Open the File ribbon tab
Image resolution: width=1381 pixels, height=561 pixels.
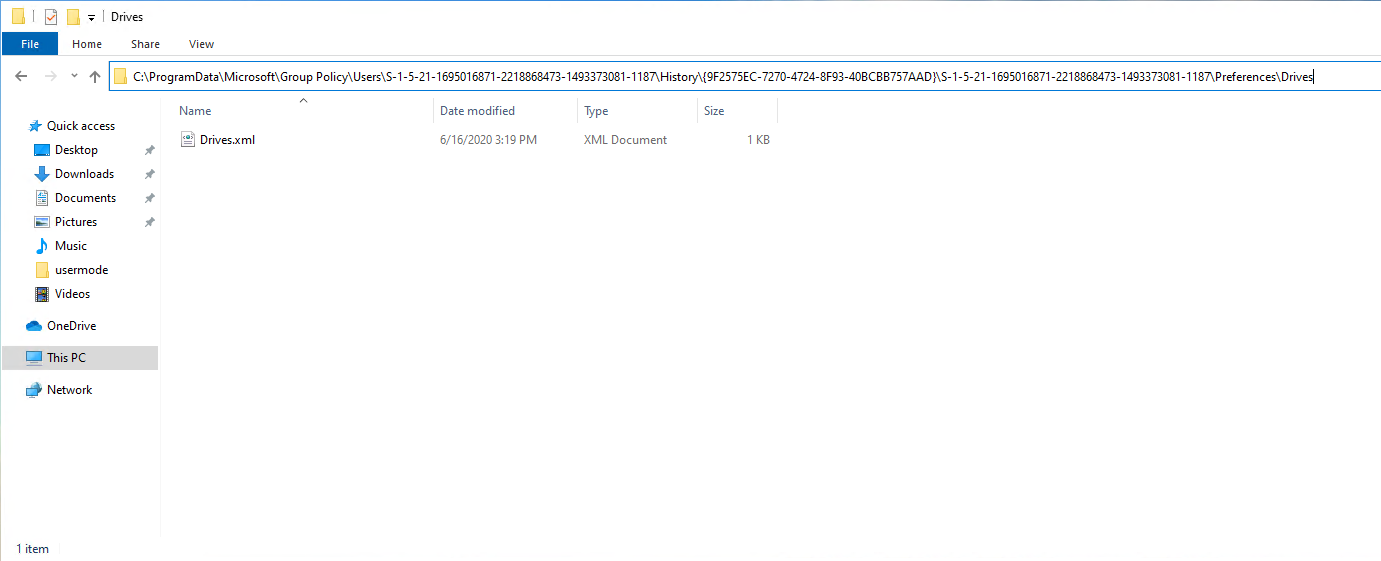[30, 44]
